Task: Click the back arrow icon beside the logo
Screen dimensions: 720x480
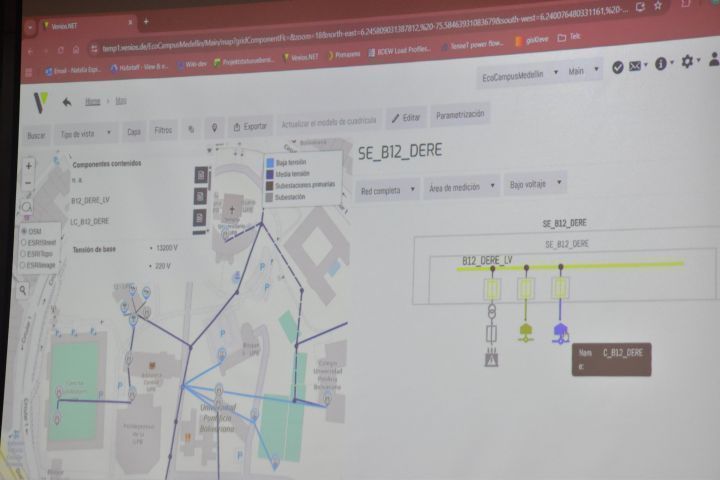Action: 66,101
